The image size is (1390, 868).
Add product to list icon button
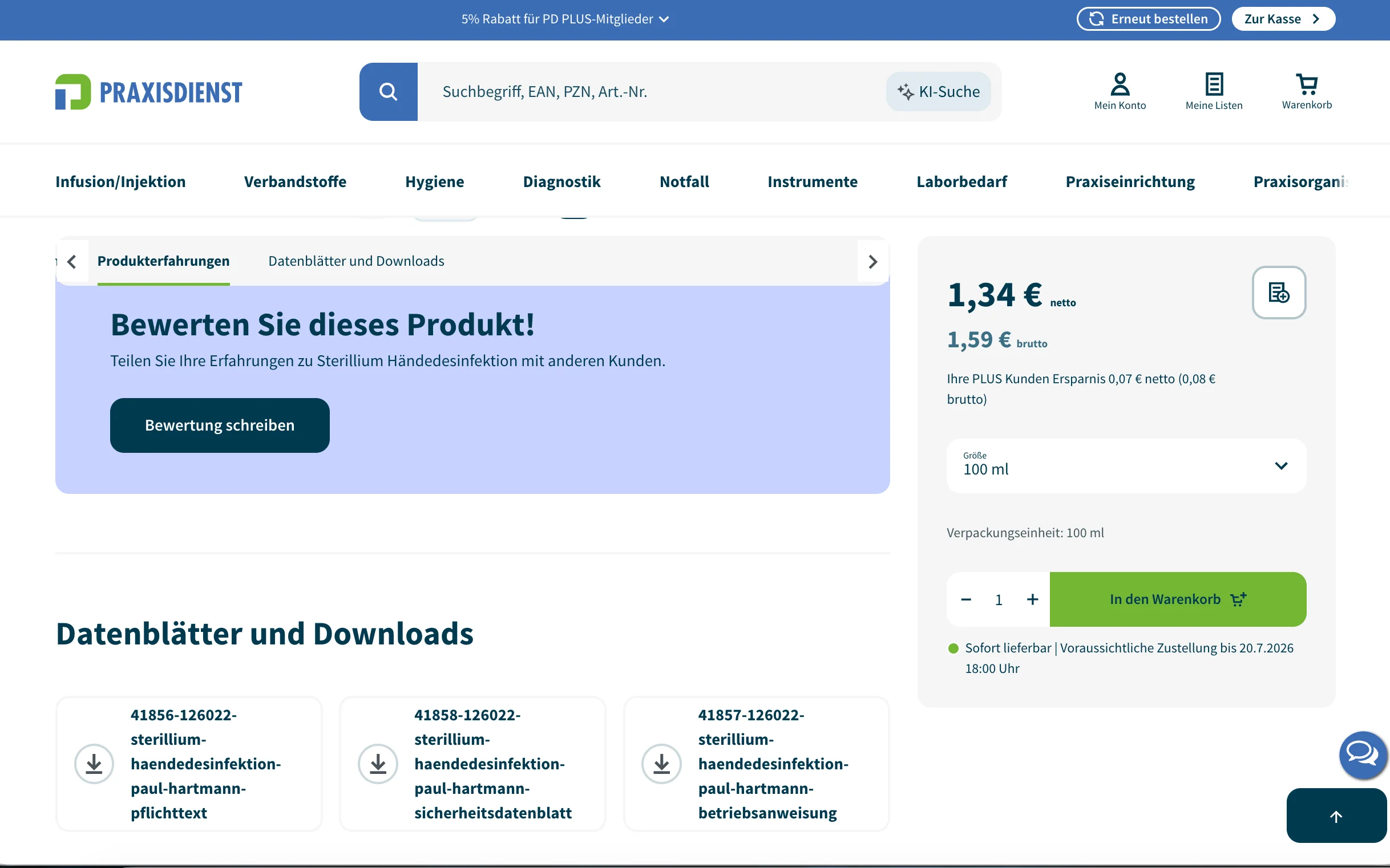(1279, 292)
